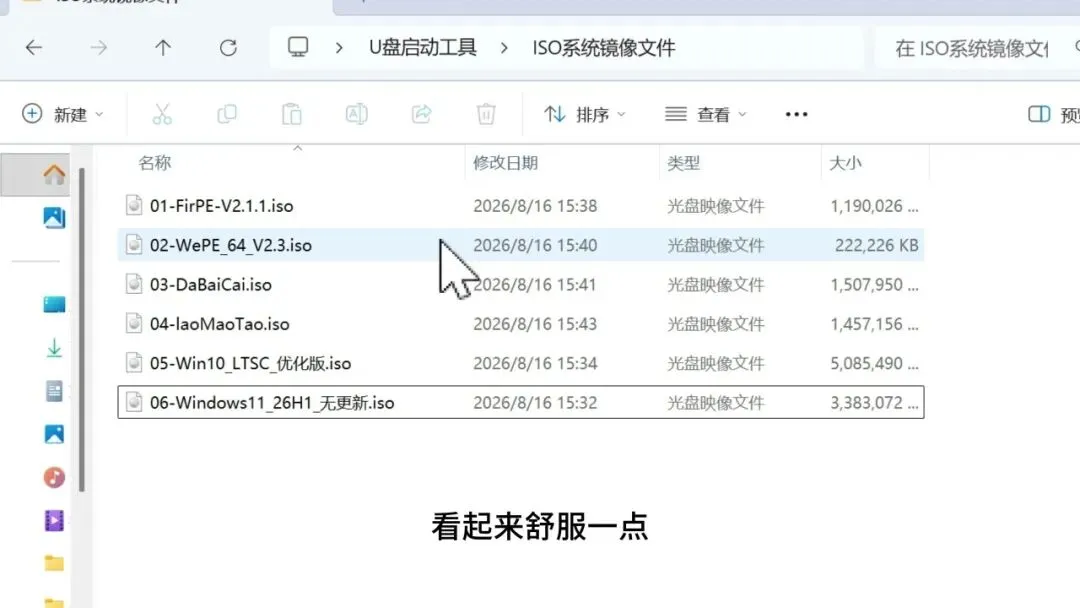Open Videos icon in sidebar

[x=54, y=521]
